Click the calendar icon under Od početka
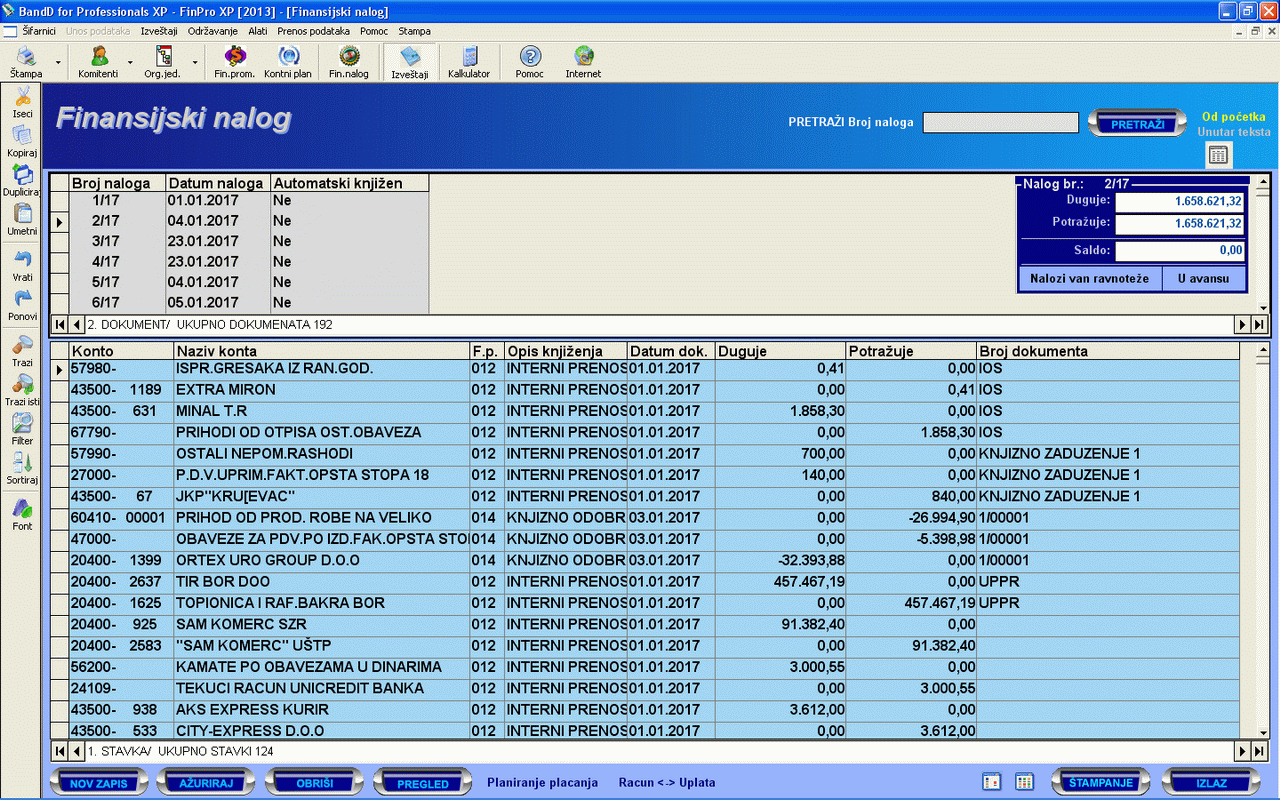1280x800 pixels. [1219, 155]
